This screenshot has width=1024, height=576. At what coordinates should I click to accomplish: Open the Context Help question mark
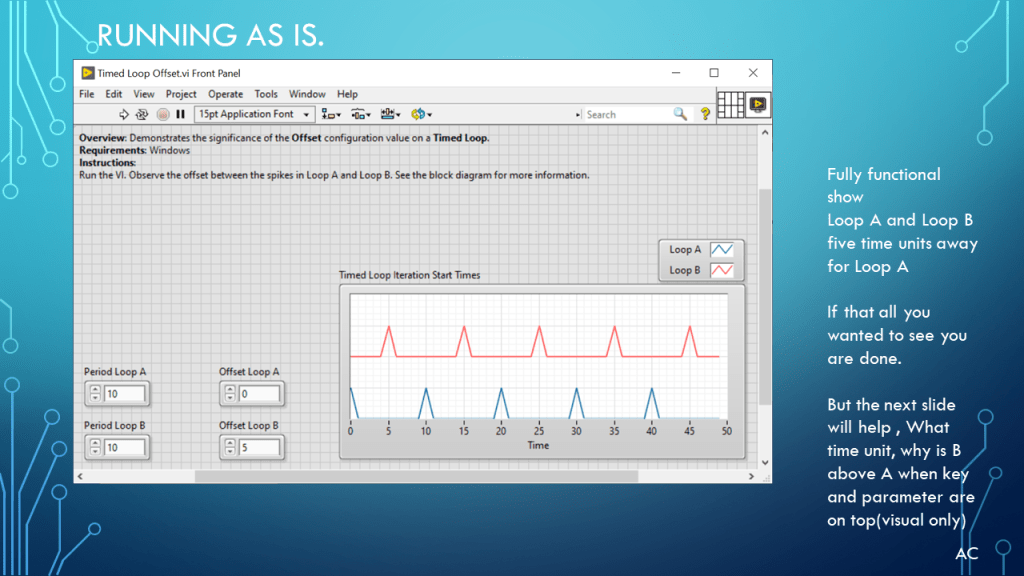coord(705,114)
